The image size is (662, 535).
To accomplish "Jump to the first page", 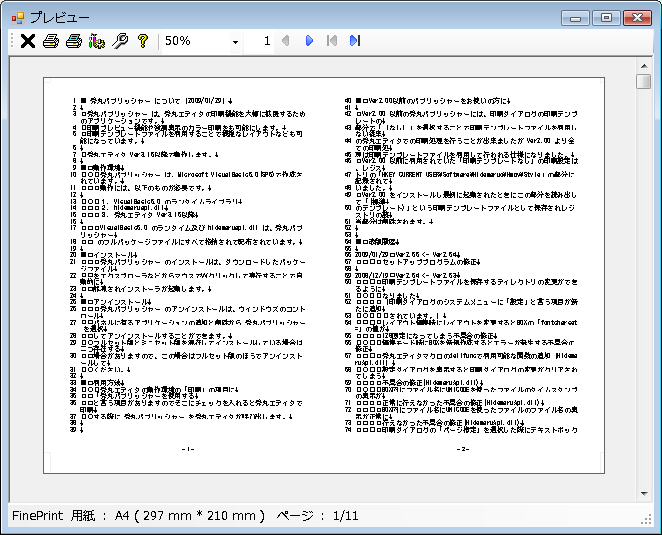I will 331,41.
